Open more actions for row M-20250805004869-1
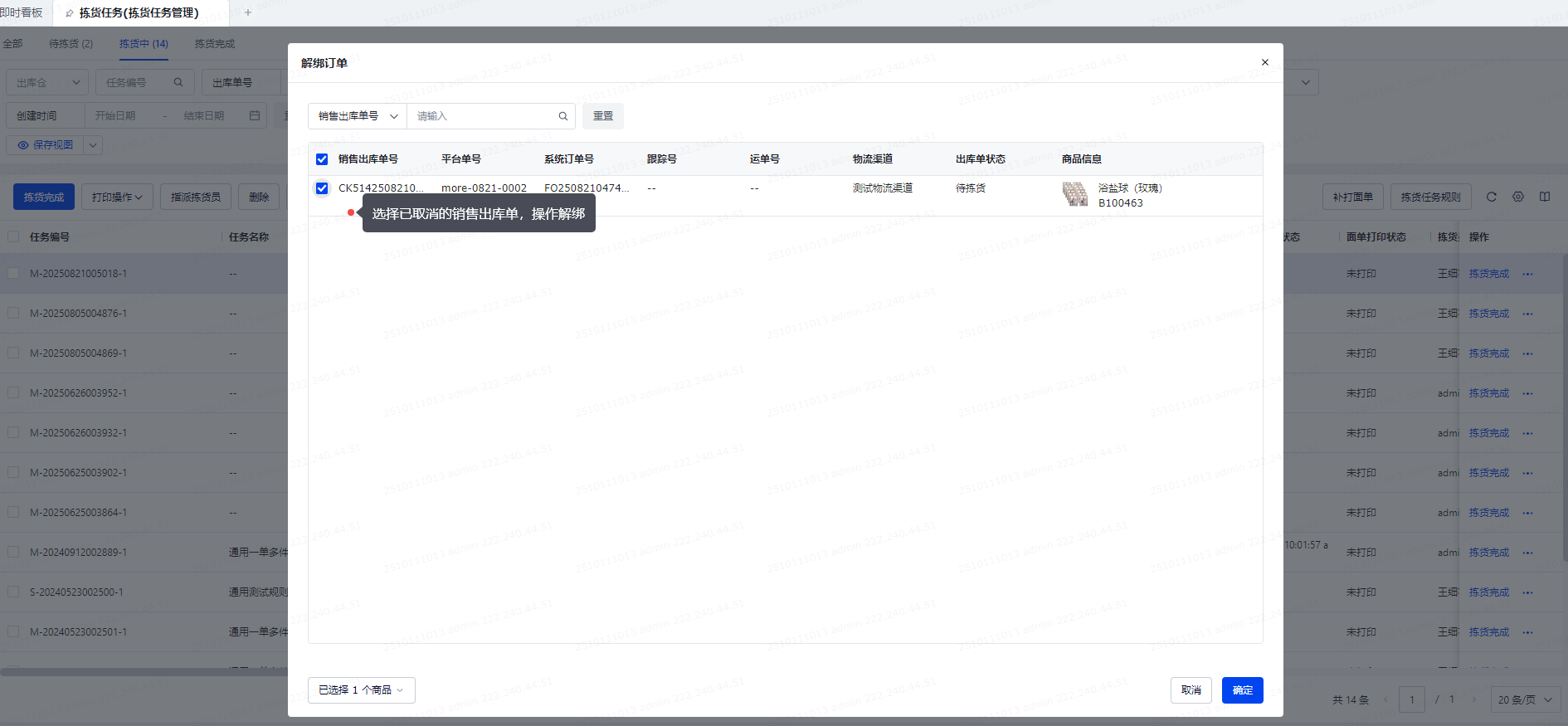 coord(1528,353)
